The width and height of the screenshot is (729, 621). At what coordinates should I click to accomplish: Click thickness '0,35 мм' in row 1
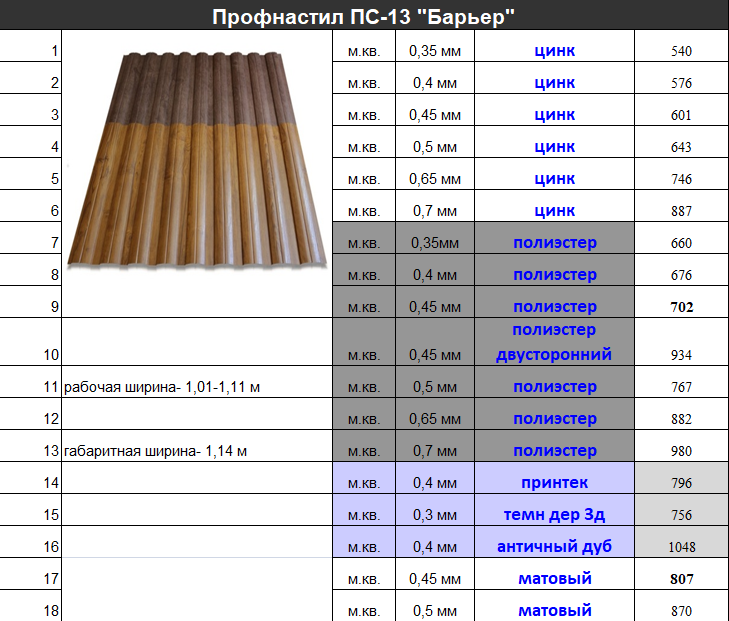point(435,51)
